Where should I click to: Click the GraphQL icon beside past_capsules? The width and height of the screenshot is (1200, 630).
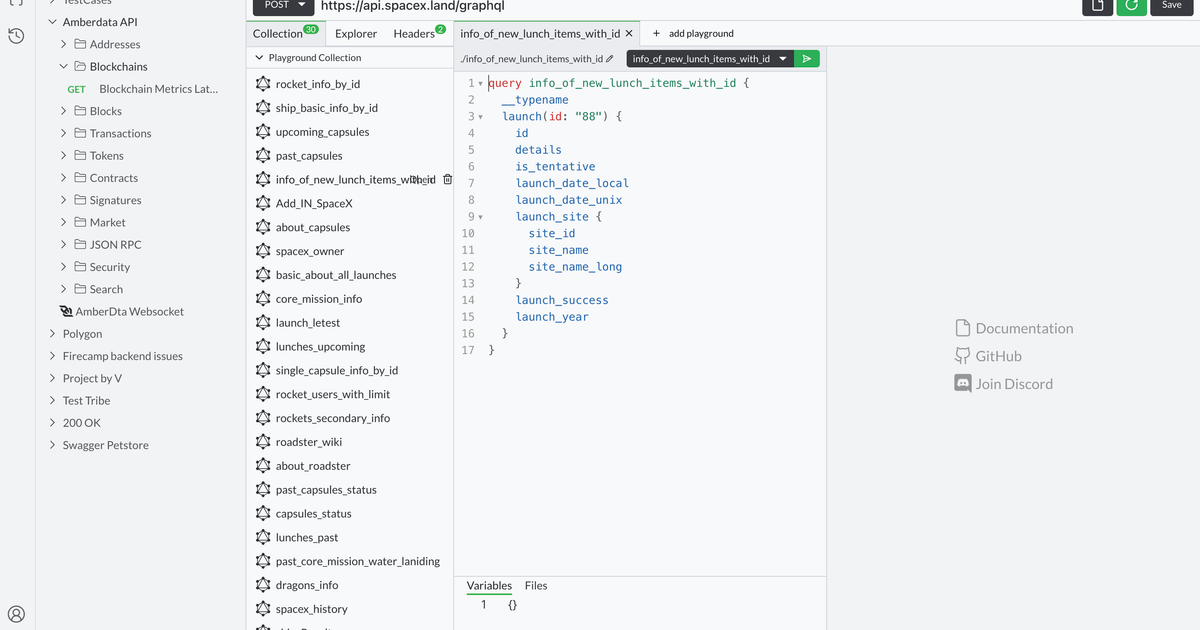(263, 156)
